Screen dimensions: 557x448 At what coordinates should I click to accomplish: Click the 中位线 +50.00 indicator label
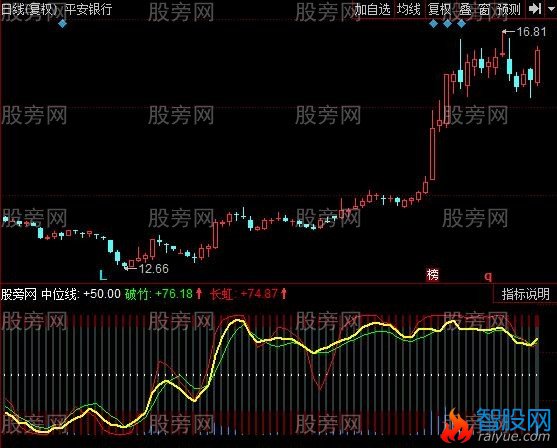click(x=81, y=294)
